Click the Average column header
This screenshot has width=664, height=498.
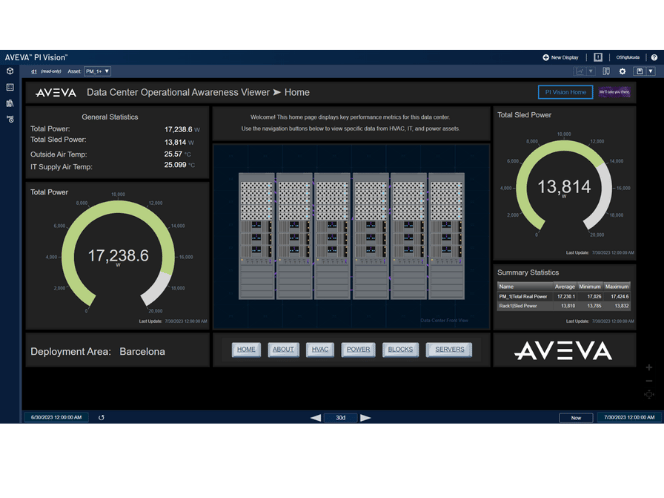click(x=565, y=287)
